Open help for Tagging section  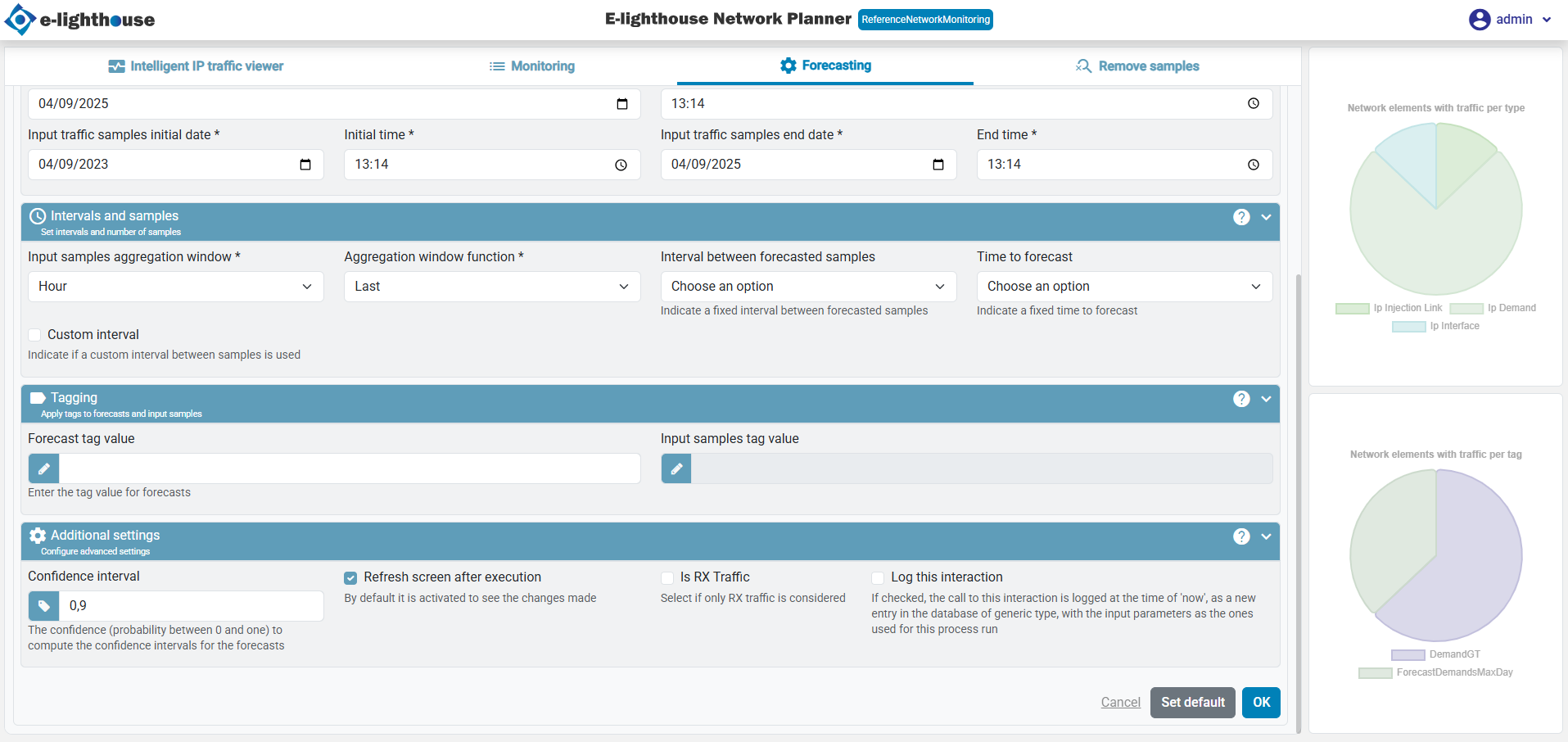[x=1241, y=399]
